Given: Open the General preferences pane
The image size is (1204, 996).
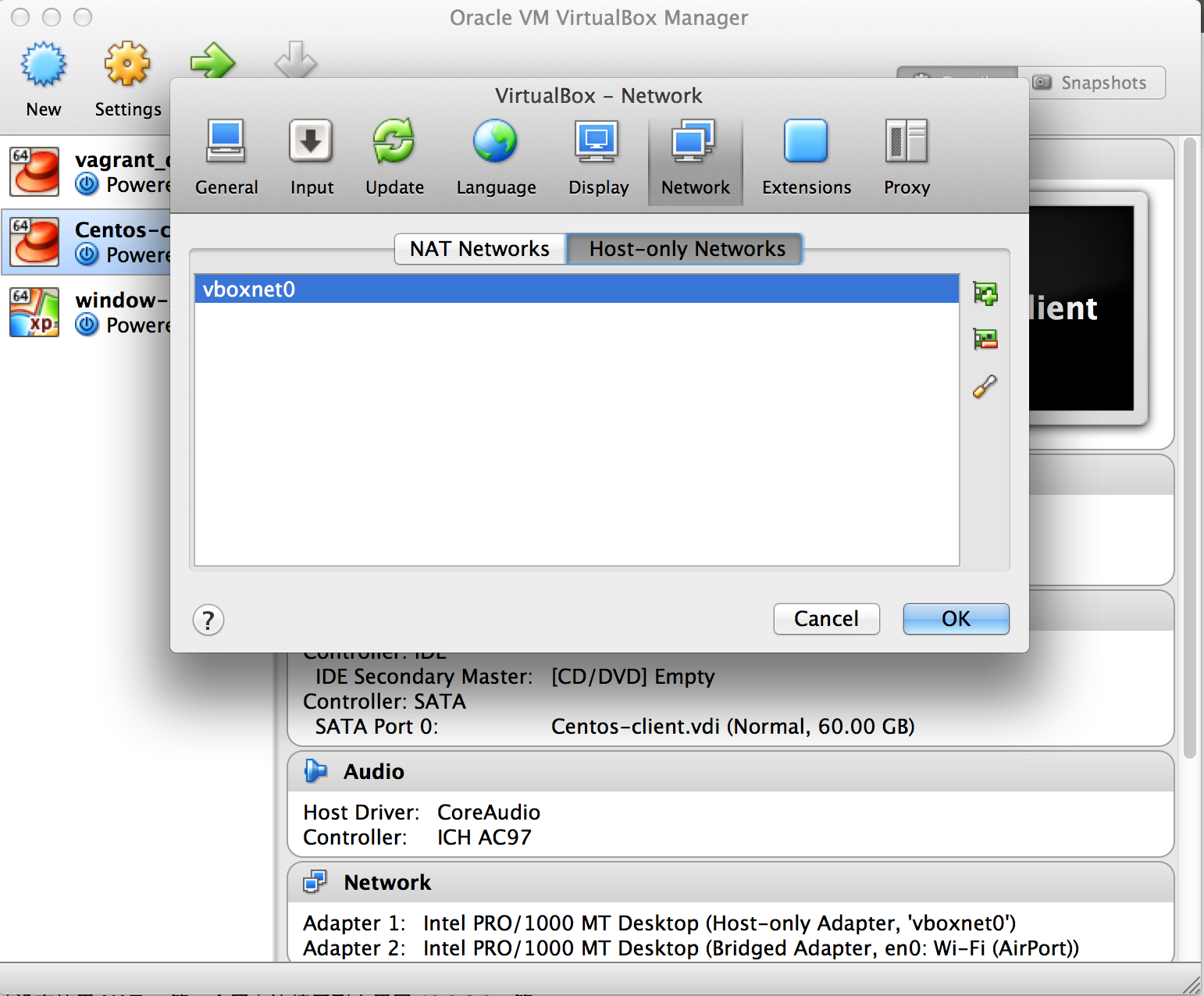Looking at the screenshot, I should click(226, 158).
